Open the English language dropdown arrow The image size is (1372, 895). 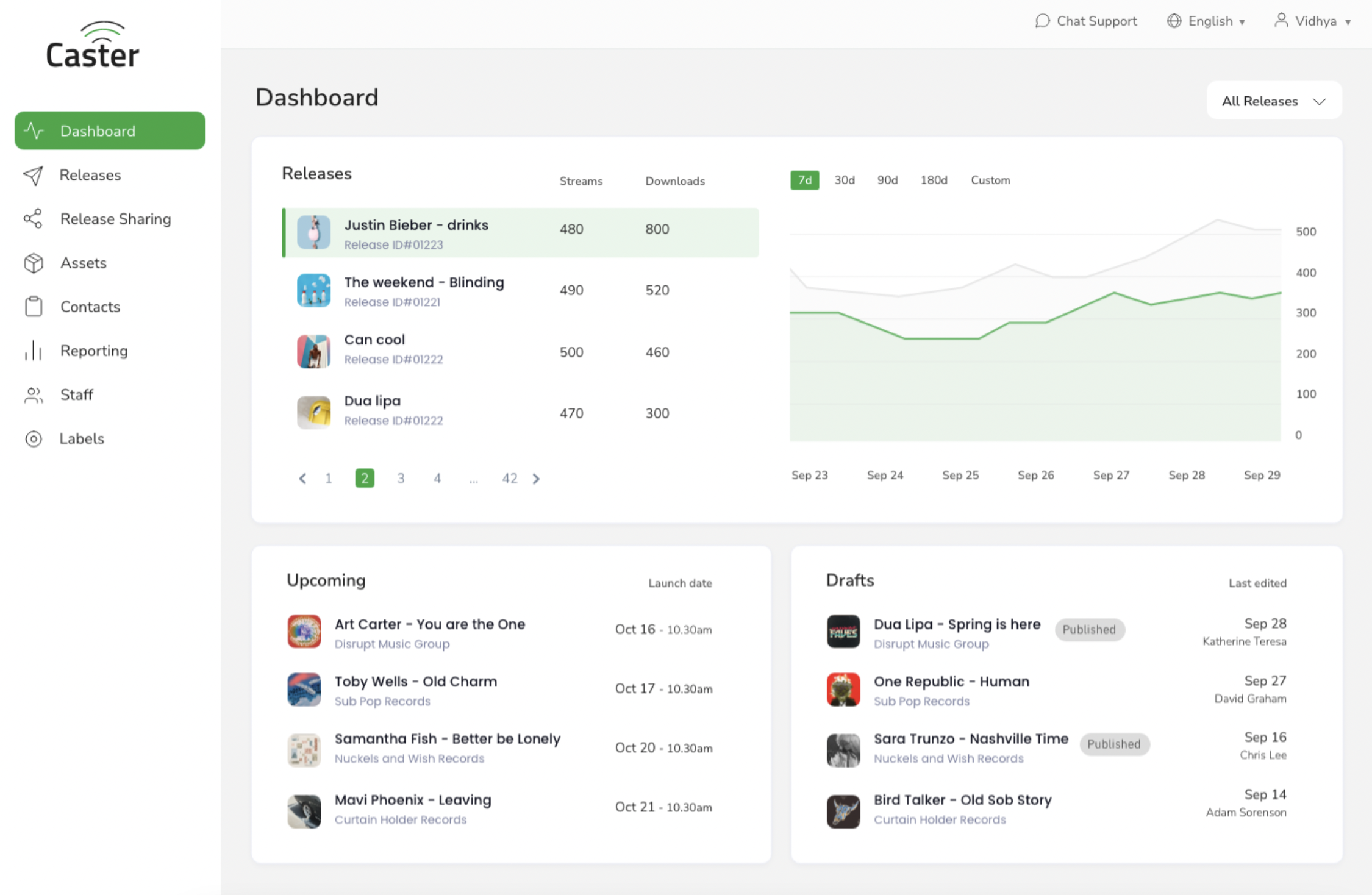pyautogui.click(x=1242, y=22)
